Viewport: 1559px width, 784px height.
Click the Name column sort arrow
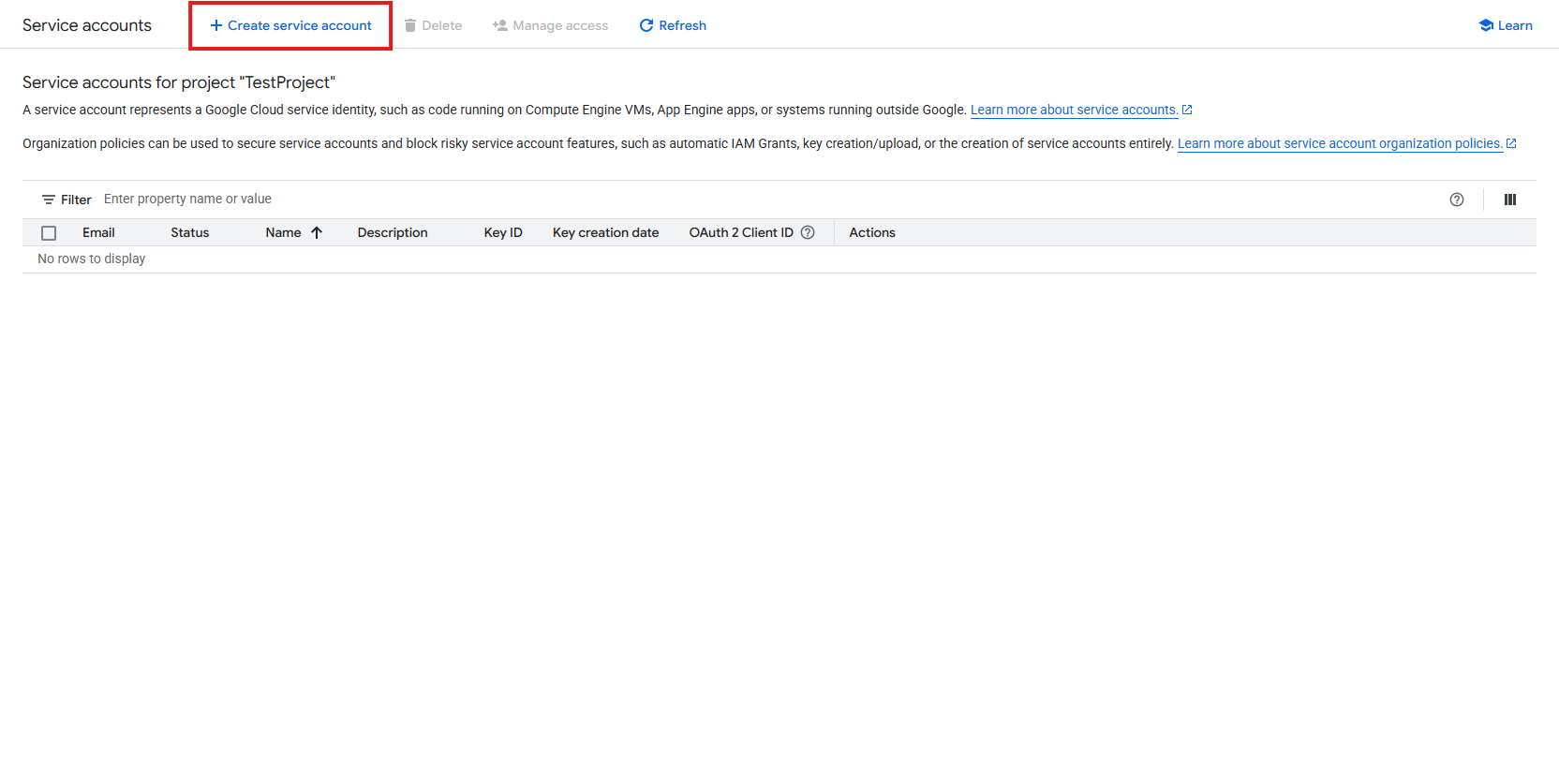(x=317, y=232)
